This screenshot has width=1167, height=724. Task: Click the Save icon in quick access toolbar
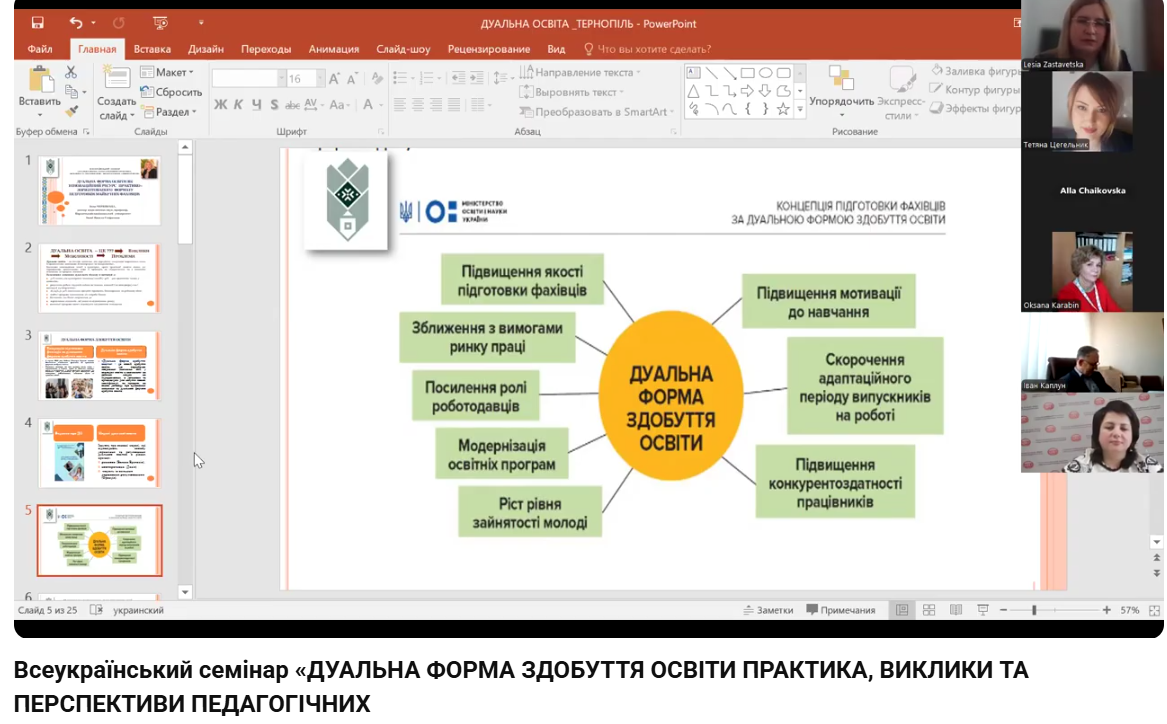37,23
